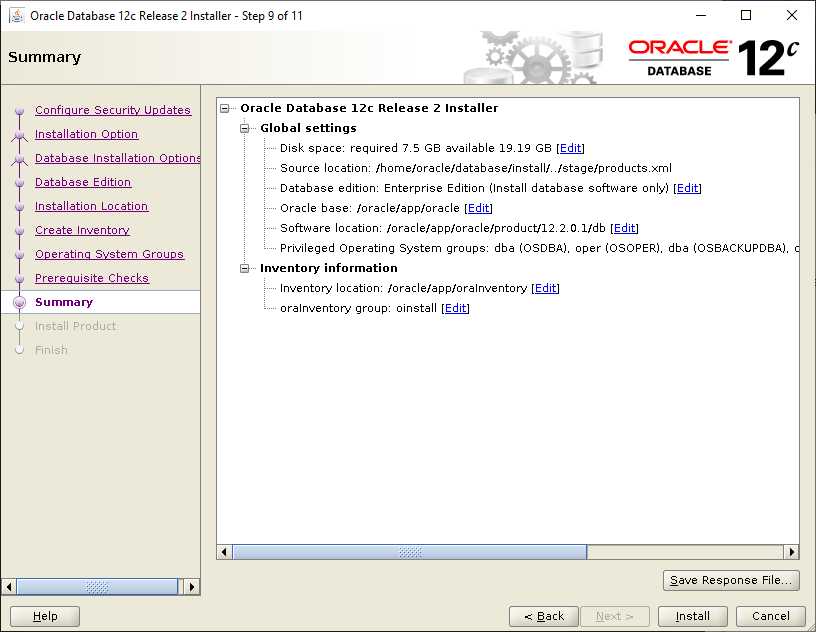The image size is (816, 632).
Task: Open the Create Inventory step
Action: coord(82,230)
